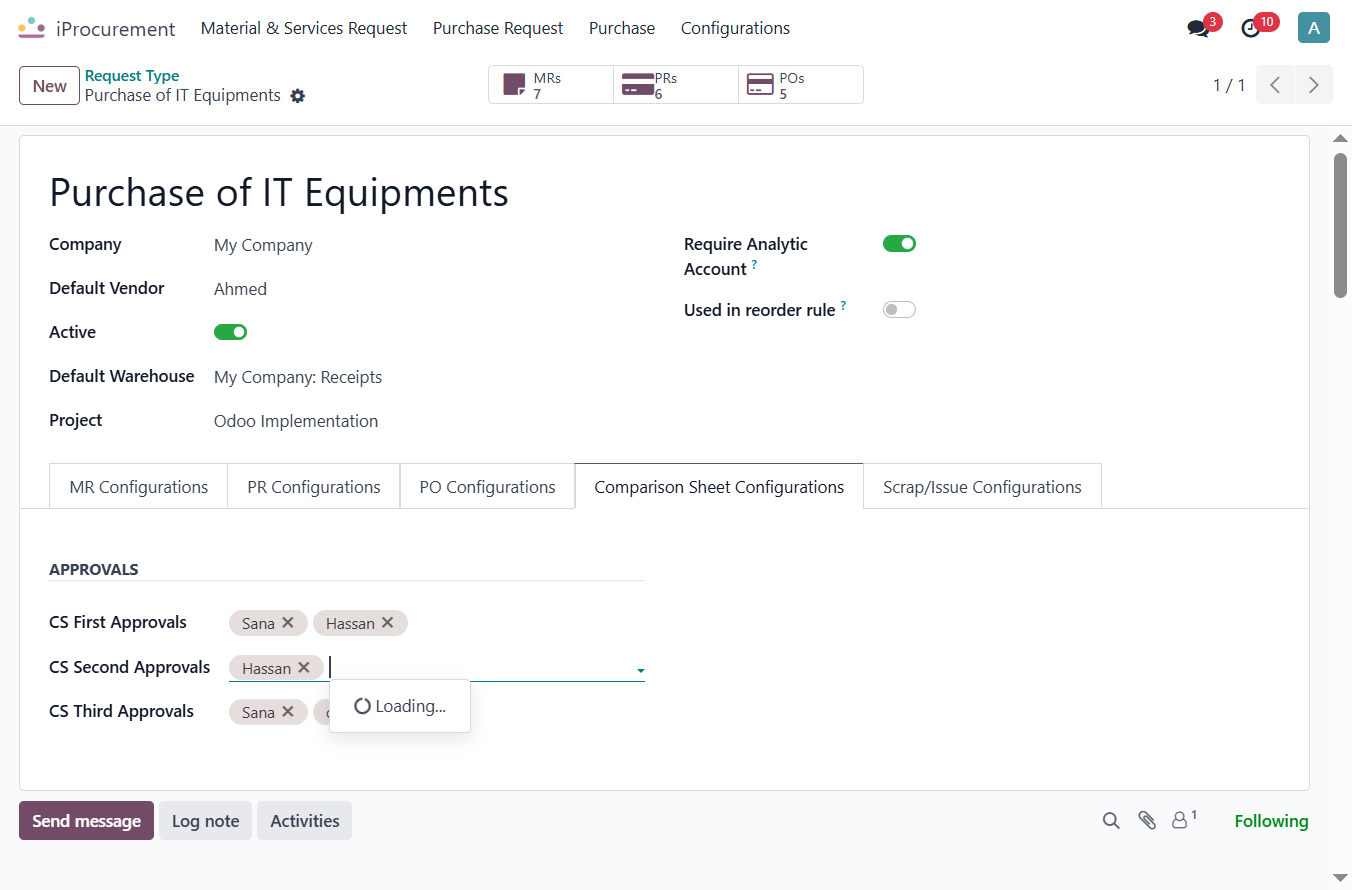Toggle the Active switch
This screenshot has height=890, width=1352.
click(x=231, y=332)
